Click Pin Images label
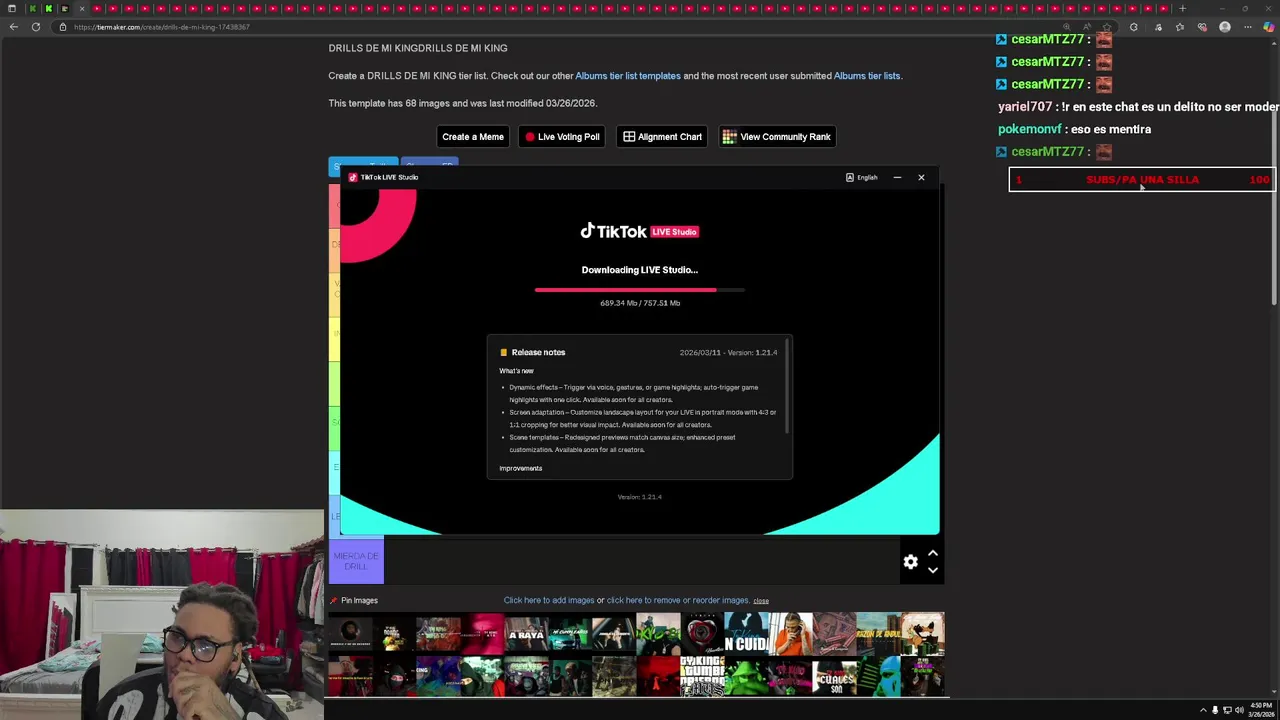 (359, 600)
